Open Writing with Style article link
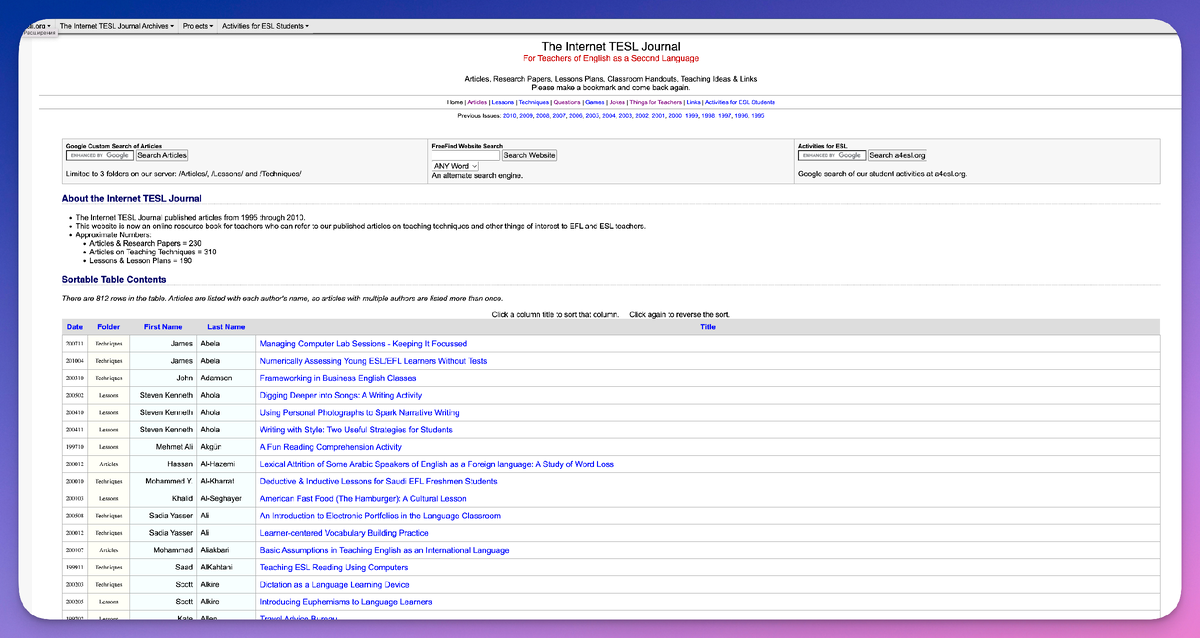 [x=356, y=430]
